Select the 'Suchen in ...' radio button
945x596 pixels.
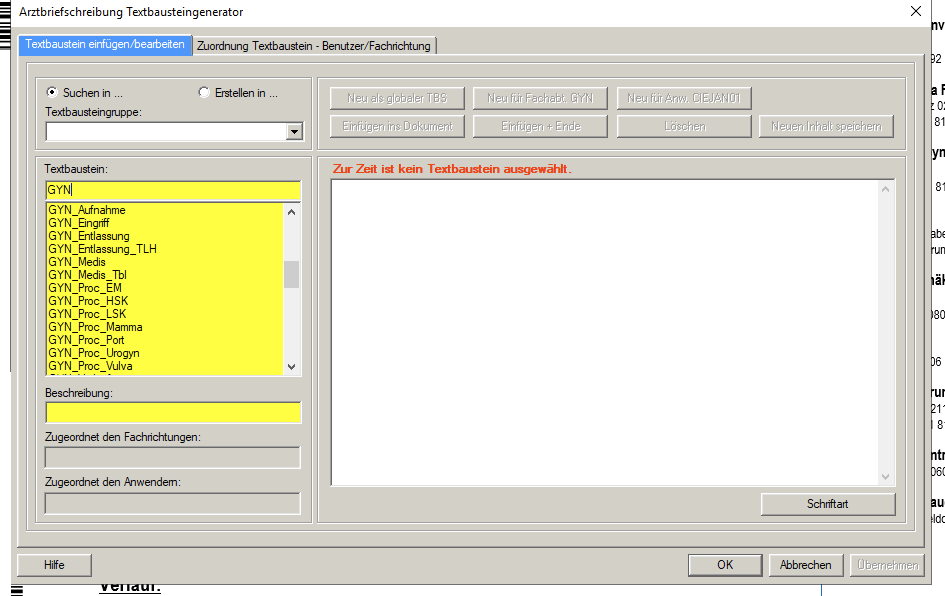coord(52,93)
